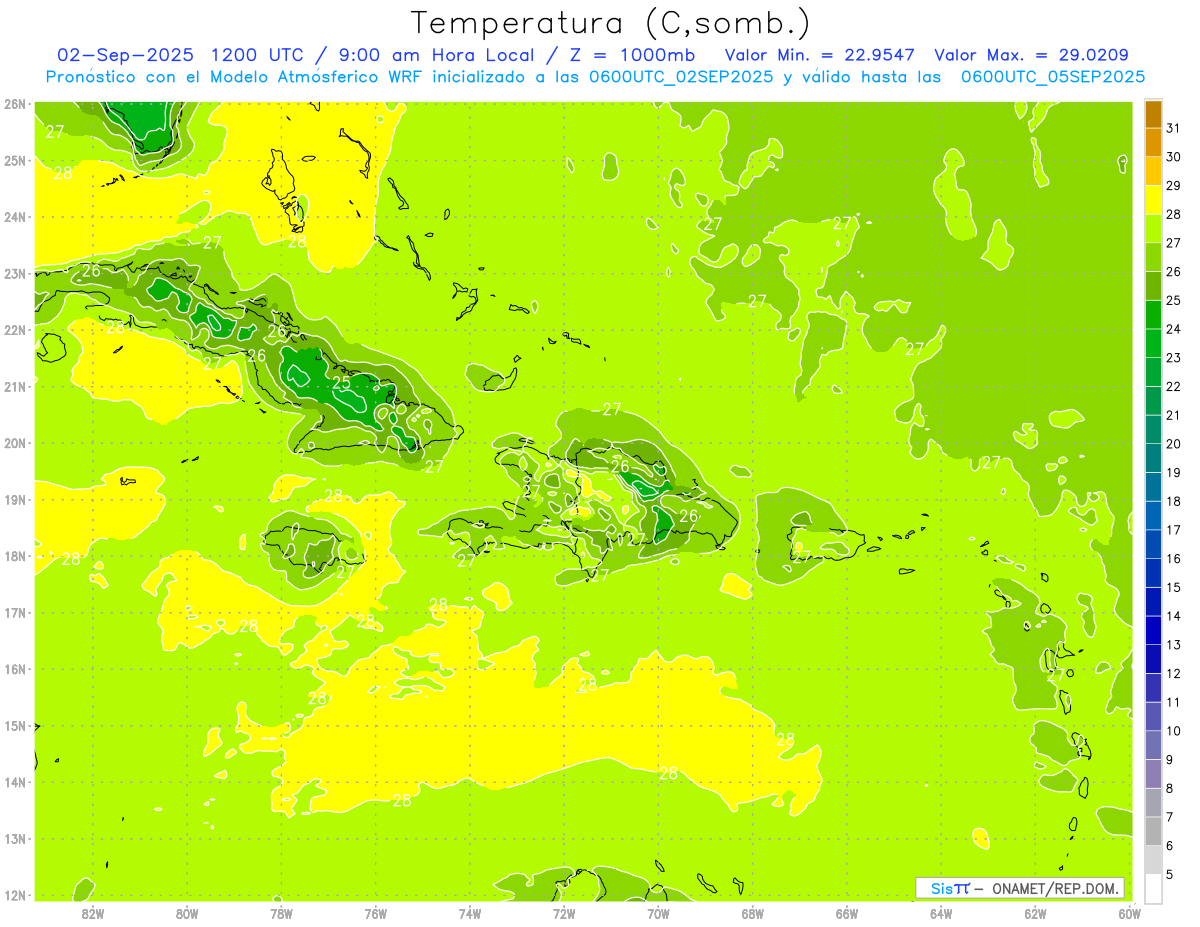The height and width of the screenshot is (927, 1200).
Task: Pick the legend color band between 6 and 7
Action: 1153,831
